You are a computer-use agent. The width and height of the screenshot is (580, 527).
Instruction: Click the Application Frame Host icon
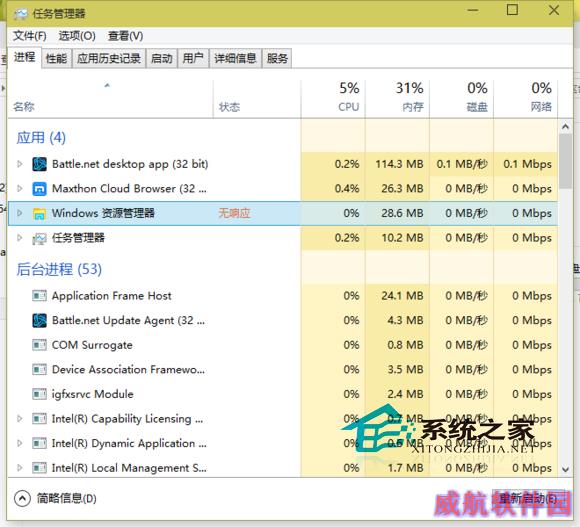40,296
